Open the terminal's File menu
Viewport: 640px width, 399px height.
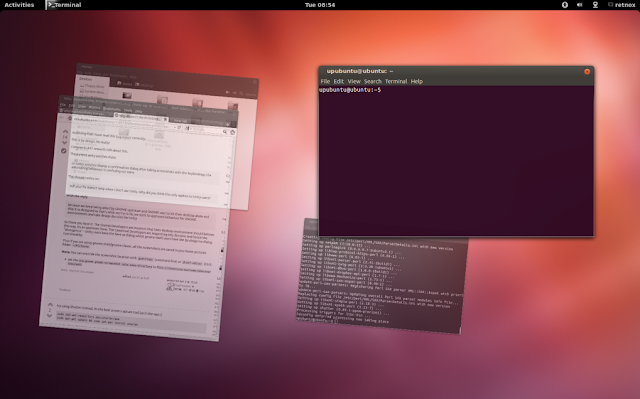325,81
